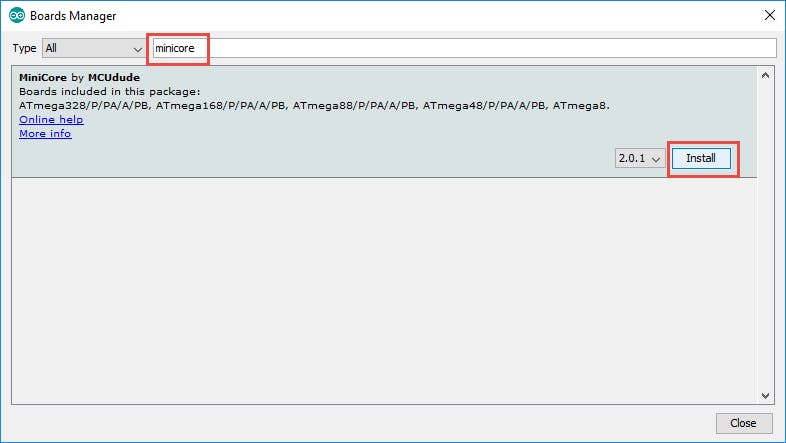Image resolution: width=786 pixels, height=443 pixels.
Task: Open the Type filter dropdown showing All
Action: pyautogui.click(x=95, y=48)
